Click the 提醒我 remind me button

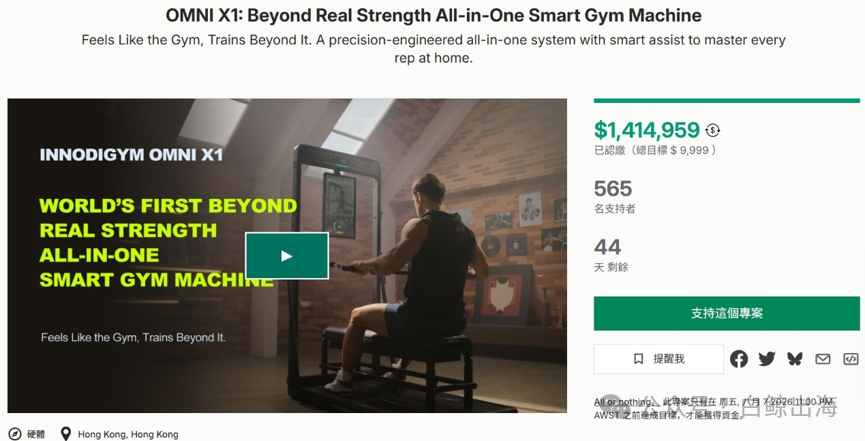point(659,359)
